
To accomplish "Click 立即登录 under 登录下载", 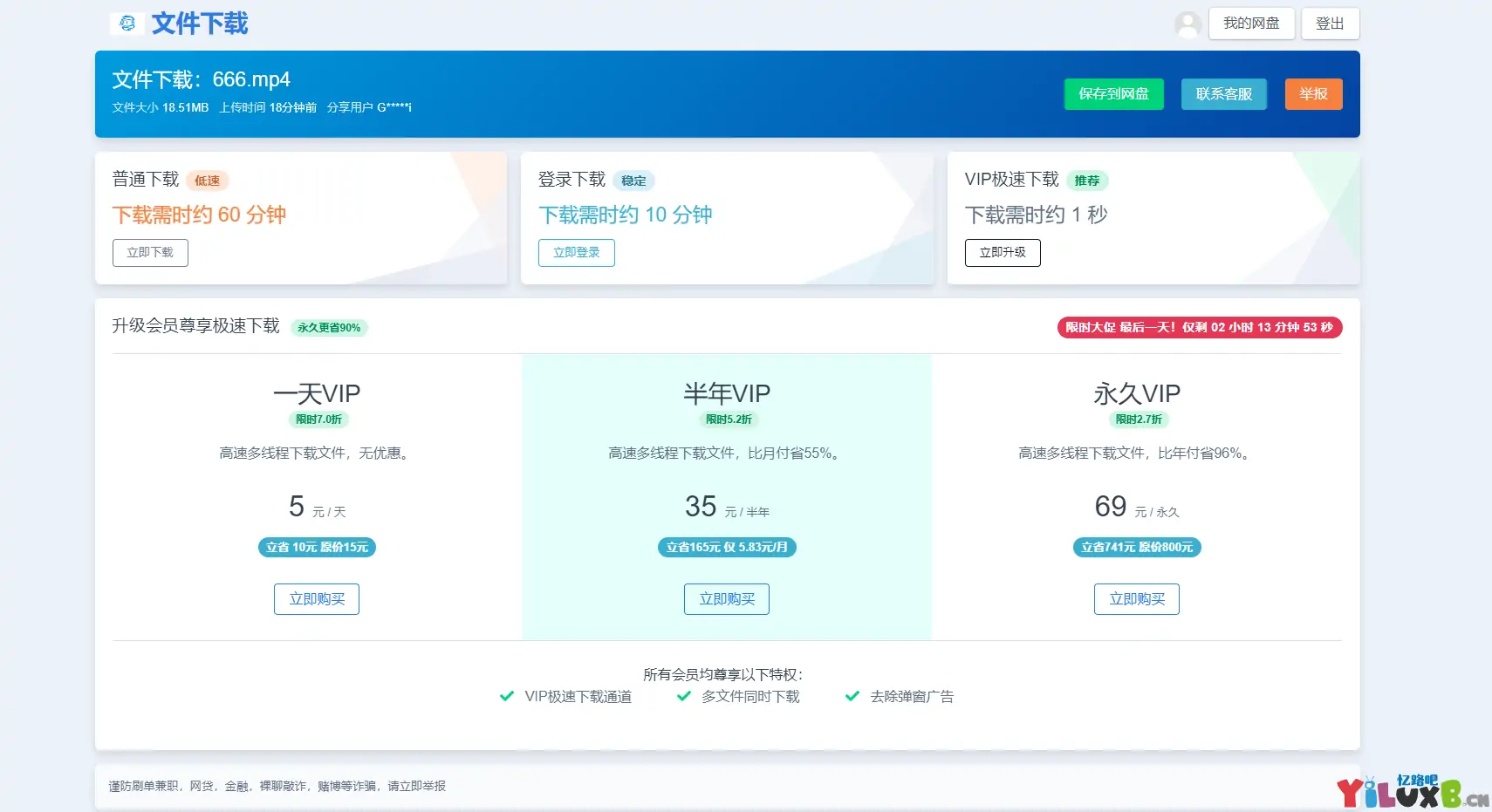I will (576, 253).
